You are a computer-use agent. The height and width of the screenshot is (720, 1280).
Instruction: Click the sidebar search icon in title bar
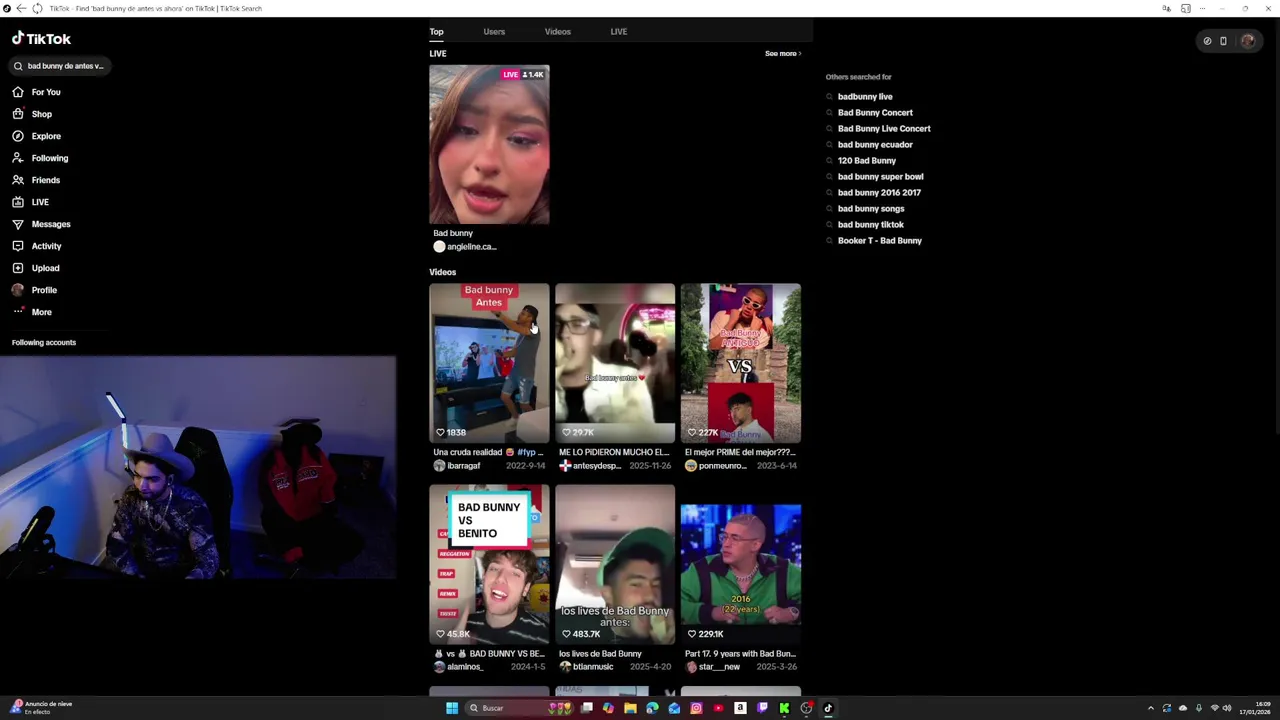[1185, 8]
